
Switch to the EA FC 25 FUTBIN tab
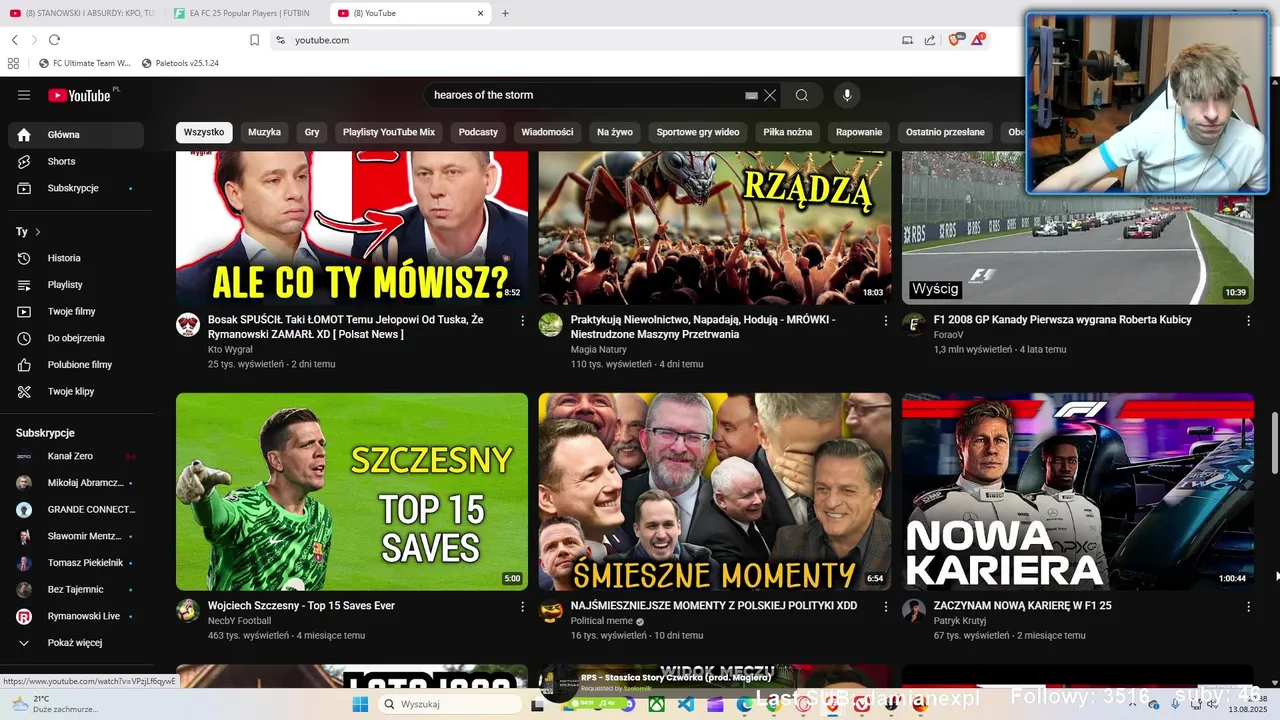244,13
